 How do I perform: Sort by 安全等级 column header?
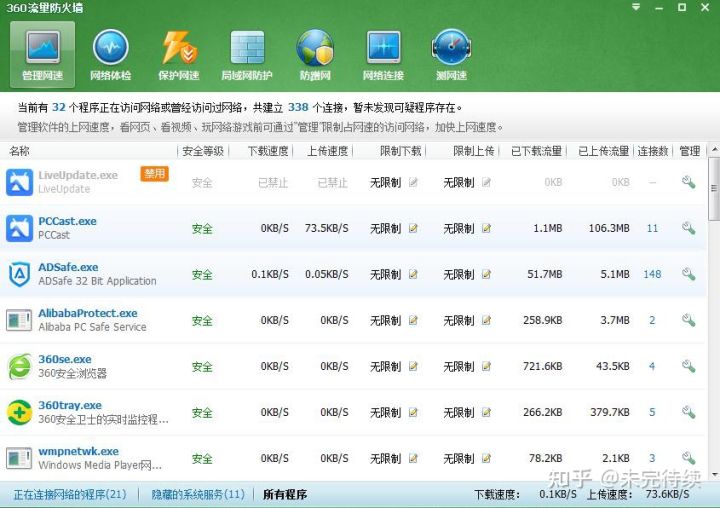point(203,151)
